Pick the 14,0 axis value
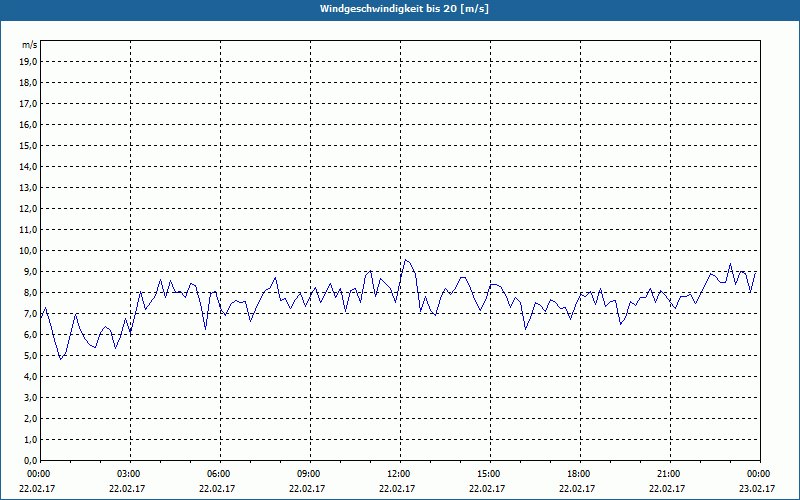This screenshot has height=500, width=800. click(29, 166)
